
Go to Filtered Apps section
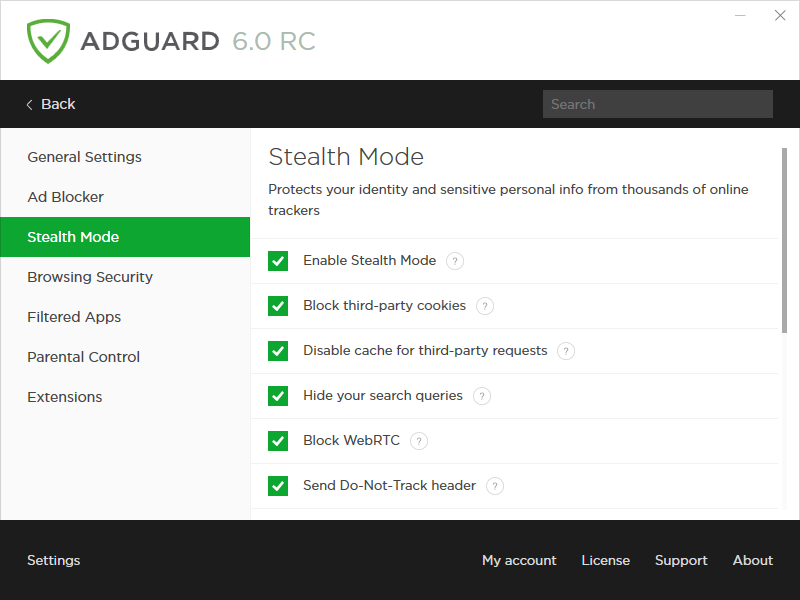125,317
